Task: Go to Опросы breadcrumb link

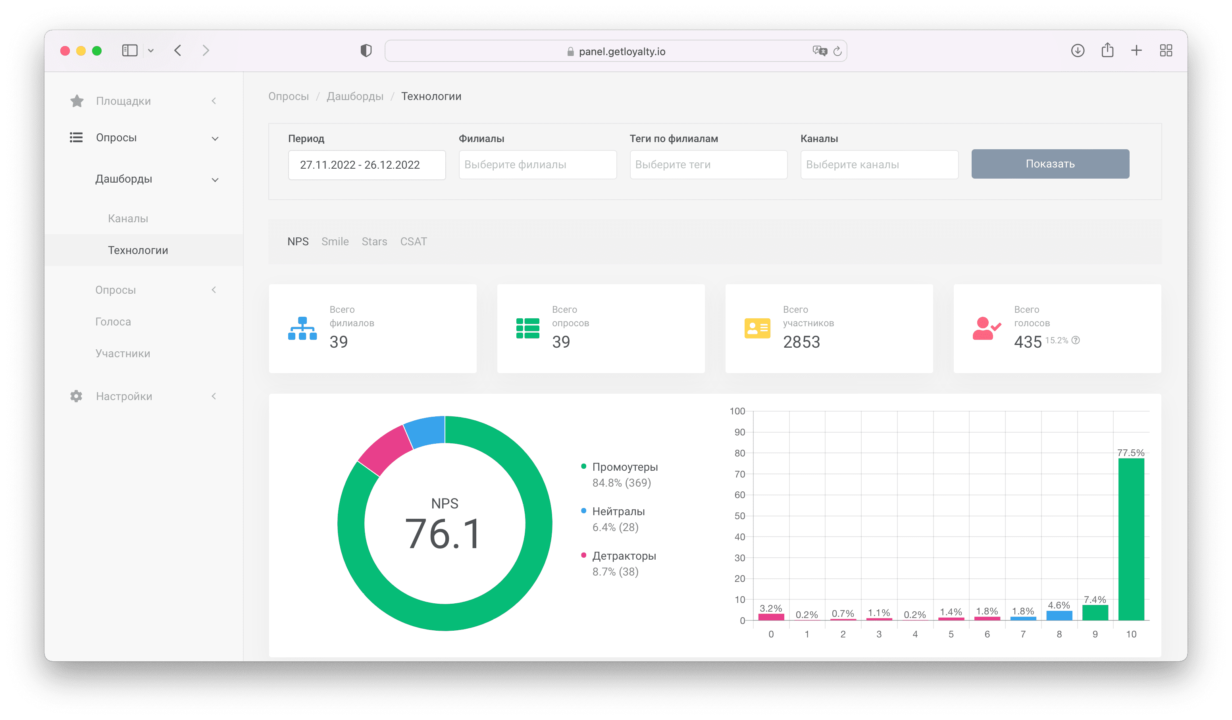Action: tap(288, 97)
